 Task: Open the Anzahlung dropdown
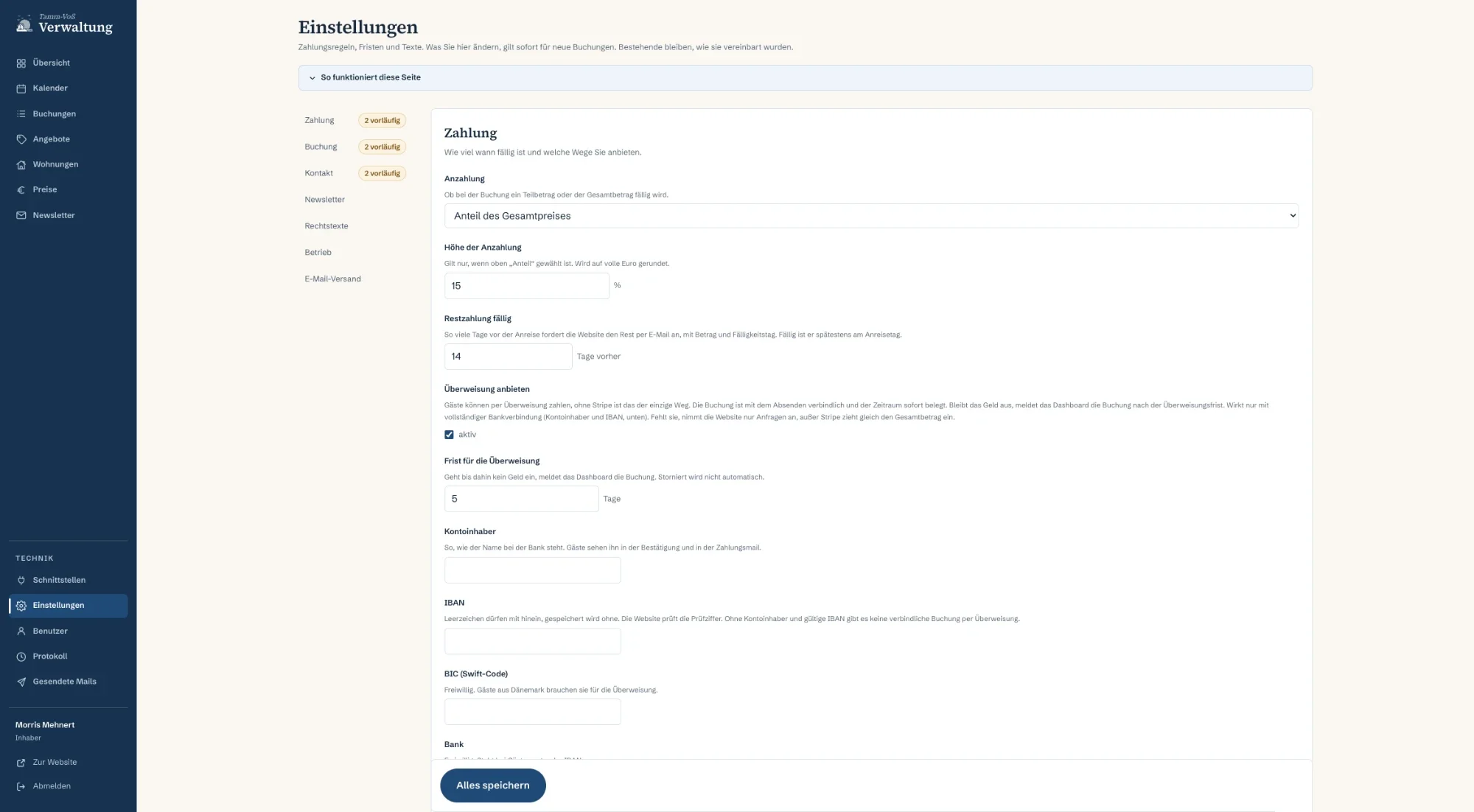click(871, 216)
